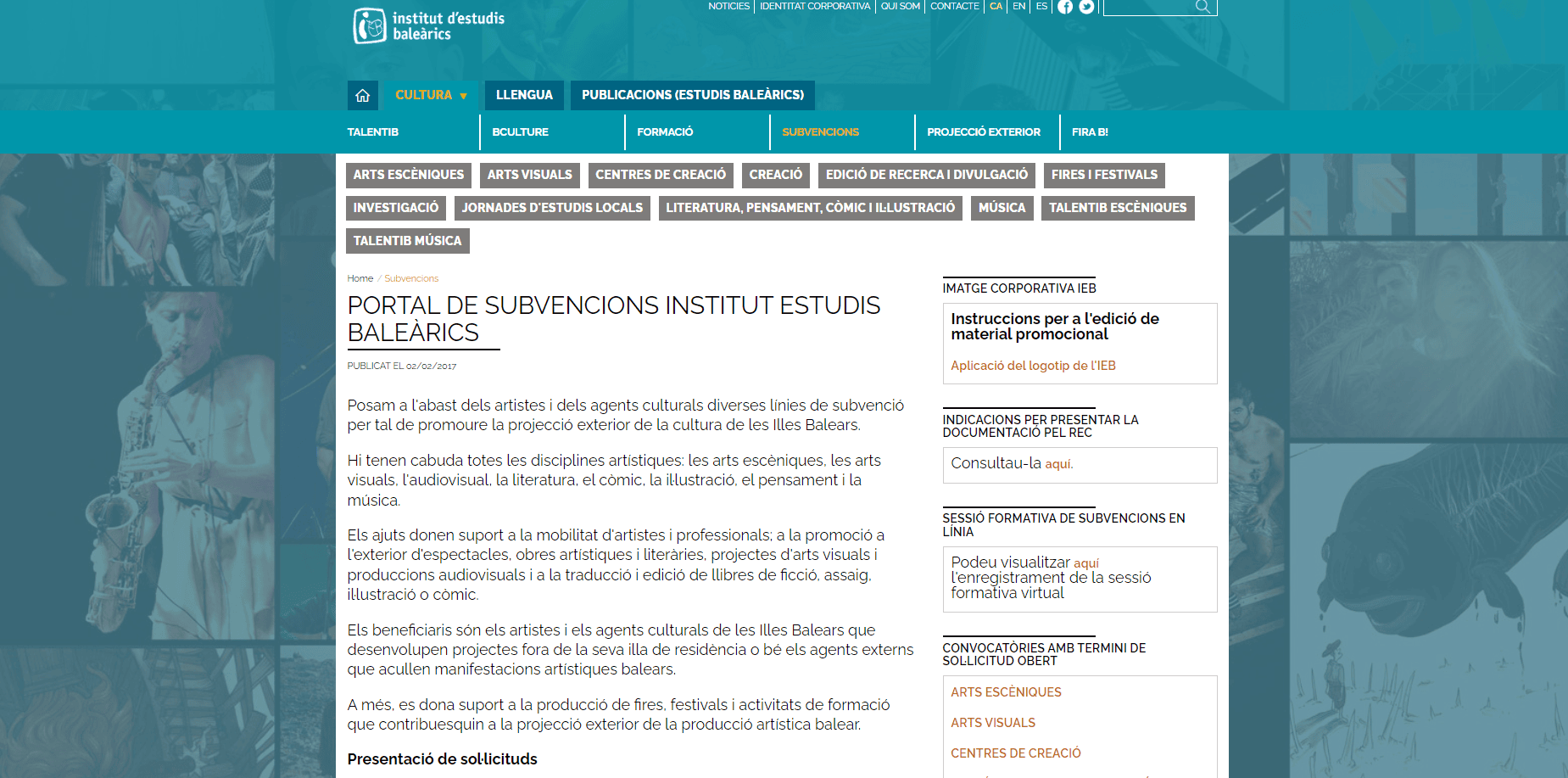Click the Home breadcrumb link
Viewport: 1568px width, 778px height.
(360, 278)
